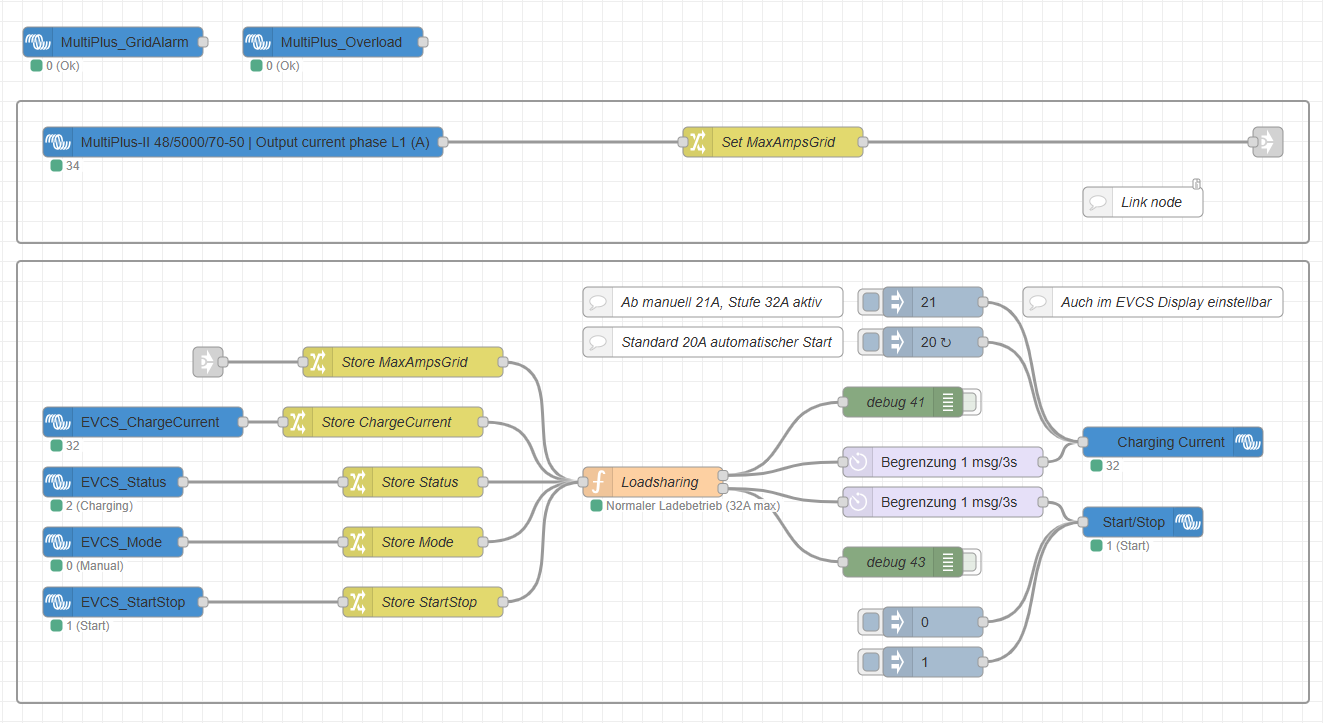
Task: Trigger the inject node labeled 21
Action: point(871,302)
